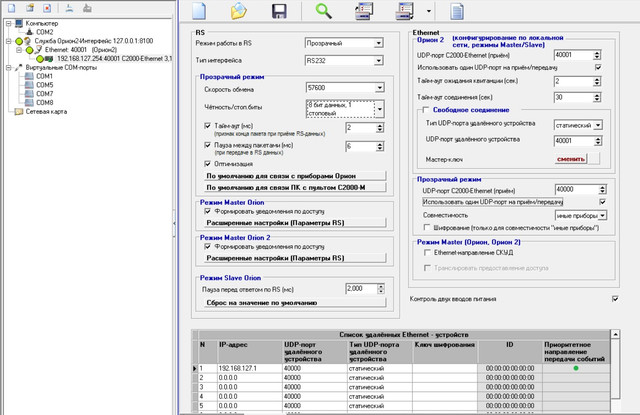Image resolution: width=640 pixels, height=415 pixels.
Task: Toggle Формировать уведомления in Режим Master Orion
Action: [207, 211]
